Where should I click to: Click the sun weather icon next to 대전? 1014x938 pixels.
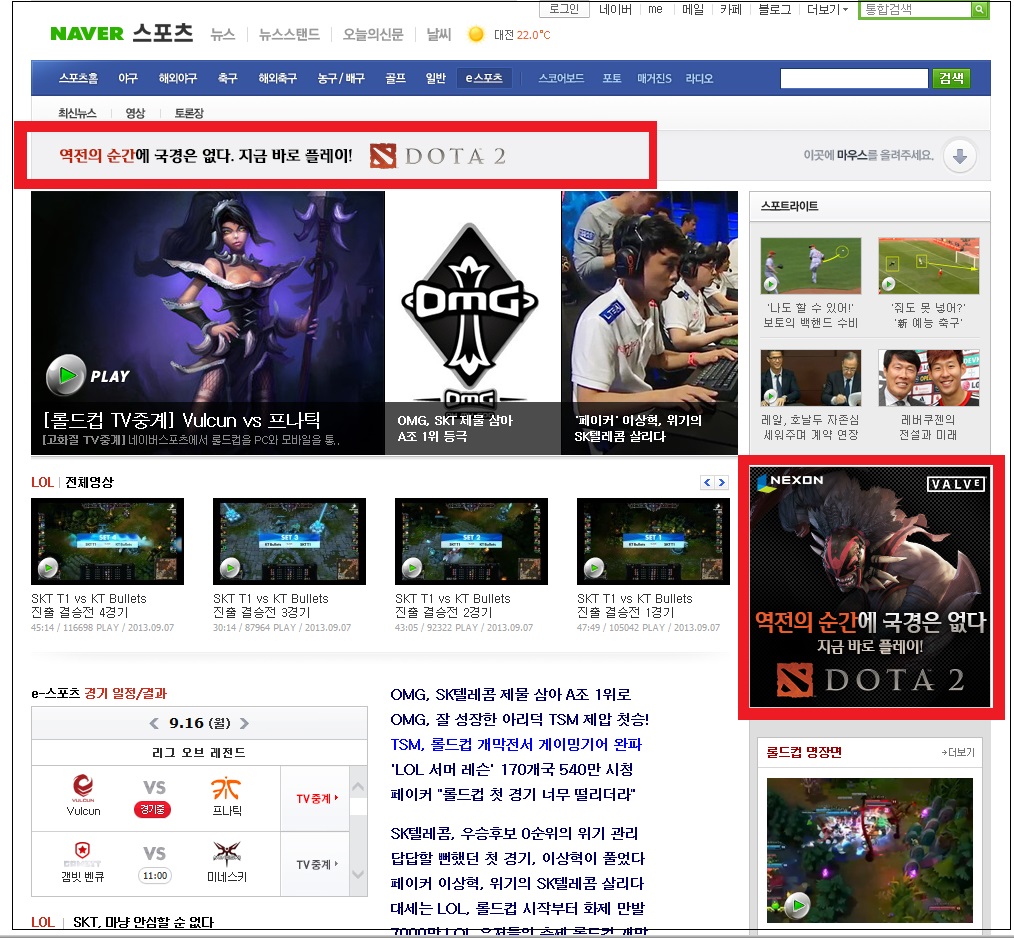point(476,35)
